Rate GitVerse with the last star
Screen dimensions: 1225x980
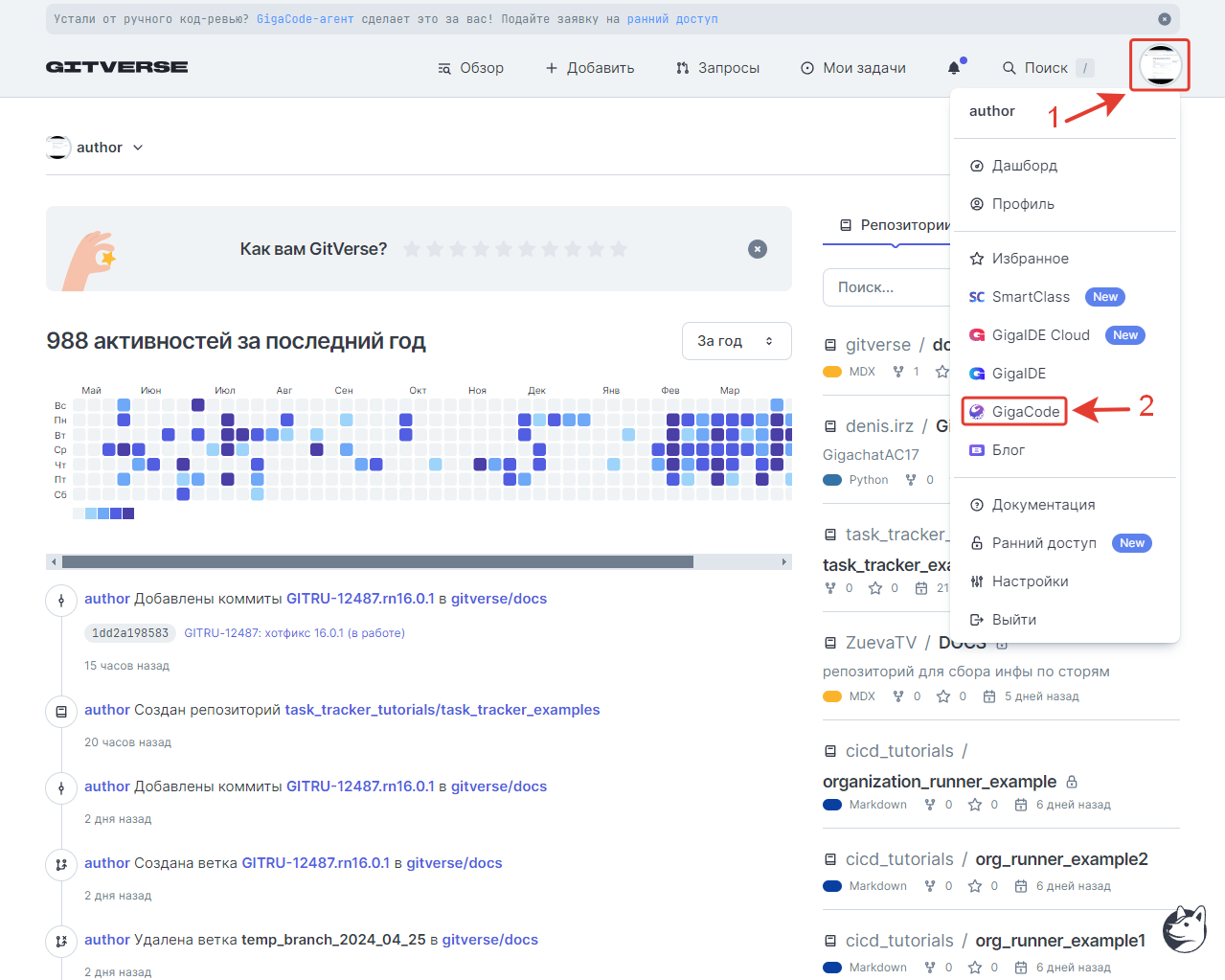(x=619, y=249)
